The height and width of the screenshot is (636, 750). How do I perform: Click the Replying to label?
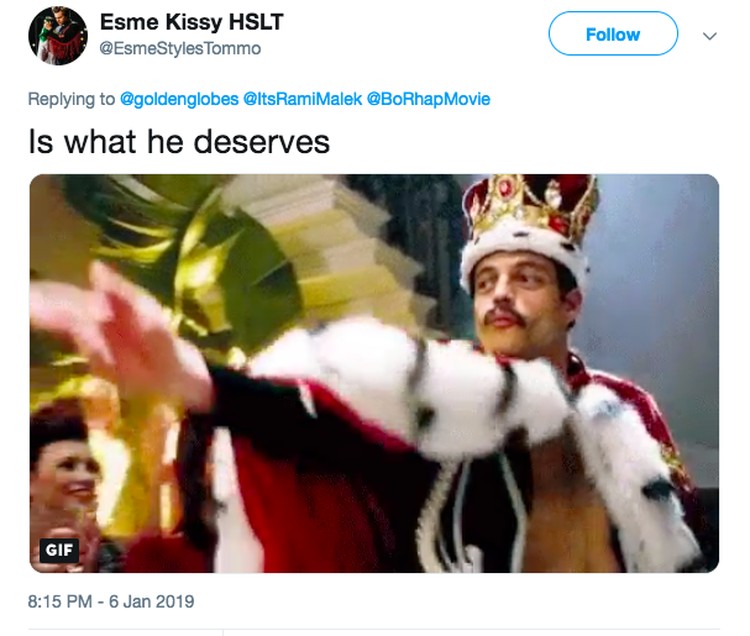(x=71, y=99)
